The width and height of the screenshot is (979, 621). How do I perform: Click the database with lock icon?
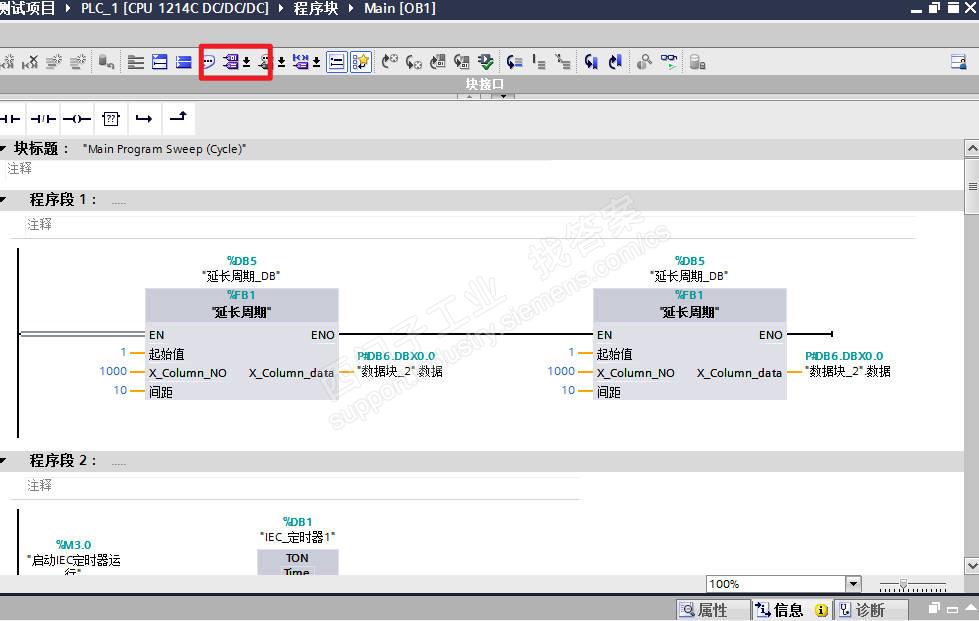point(697,62)
